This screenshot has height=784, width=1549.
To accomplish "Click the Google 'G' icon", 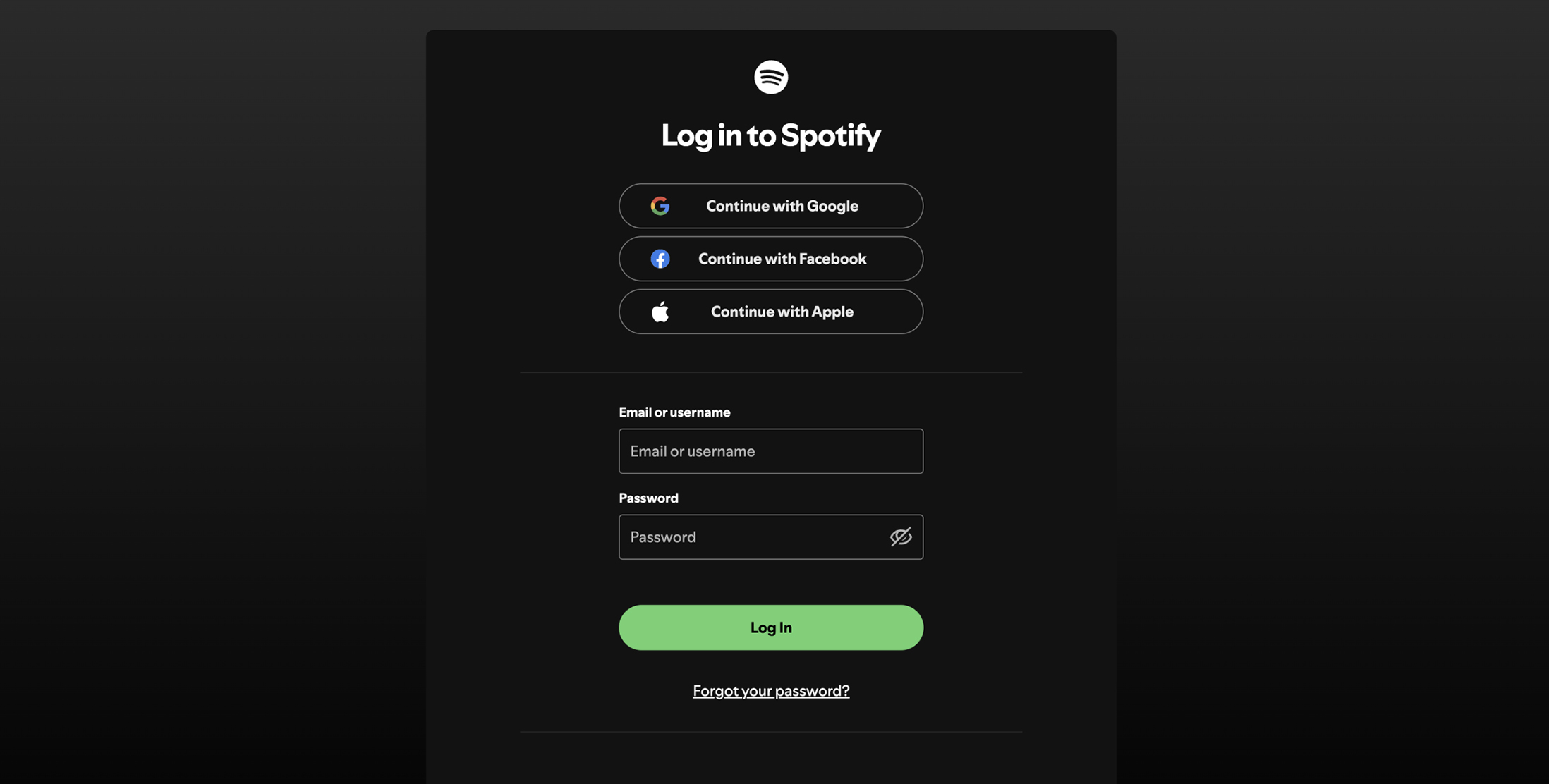I will pos(660,206).
